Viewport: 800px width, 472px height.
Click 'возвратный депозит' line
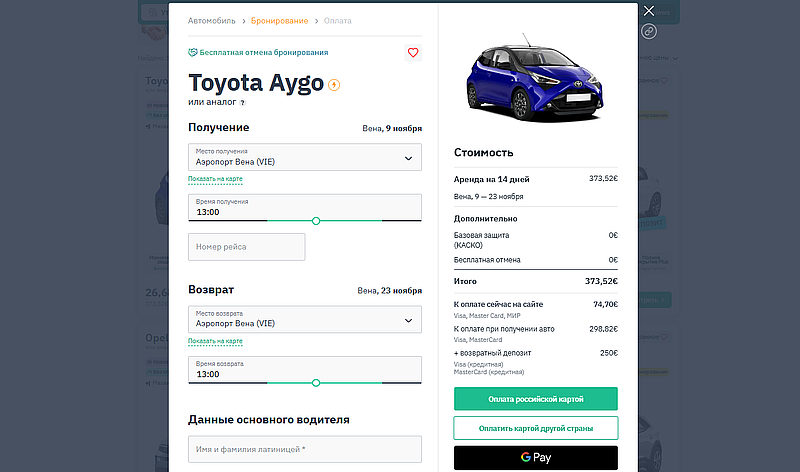point(536,353)
